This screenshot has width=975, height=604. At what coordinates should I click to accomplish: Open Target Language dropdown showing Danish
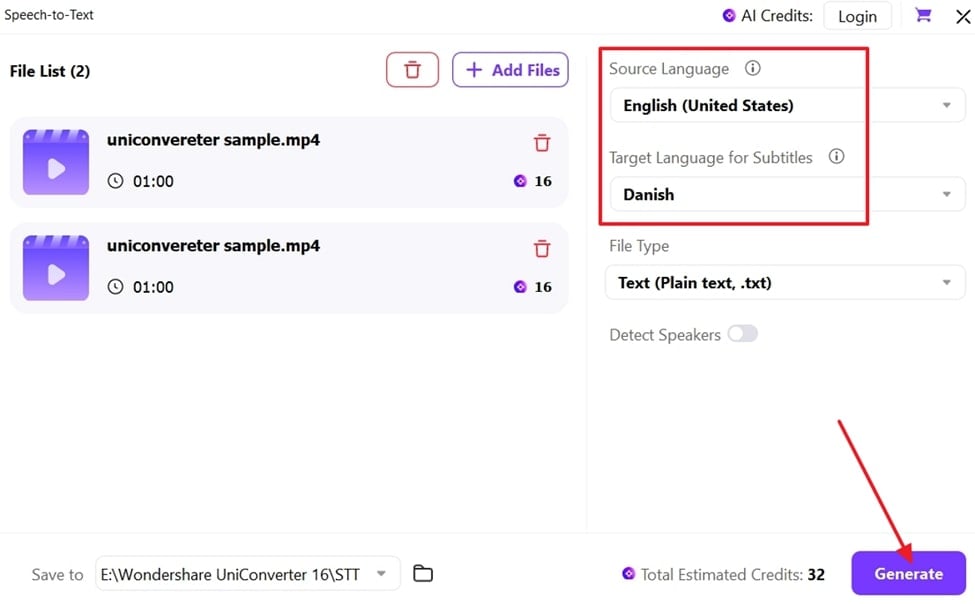coord(786,194)
